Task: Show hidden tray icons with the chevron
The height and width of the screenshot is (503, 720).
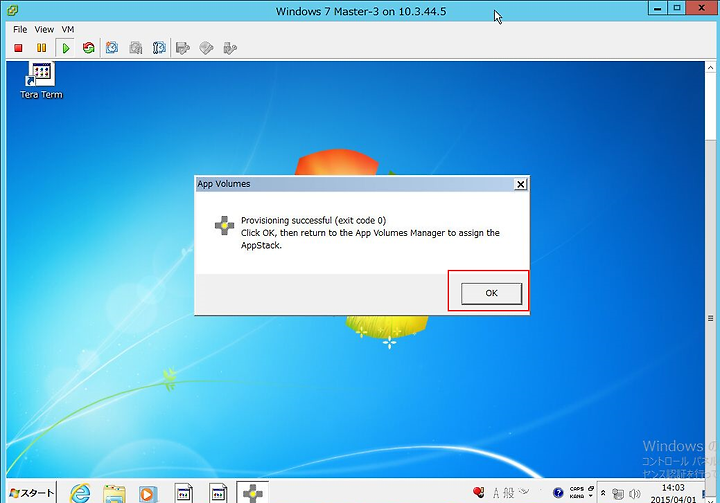Action: [603, 493]
